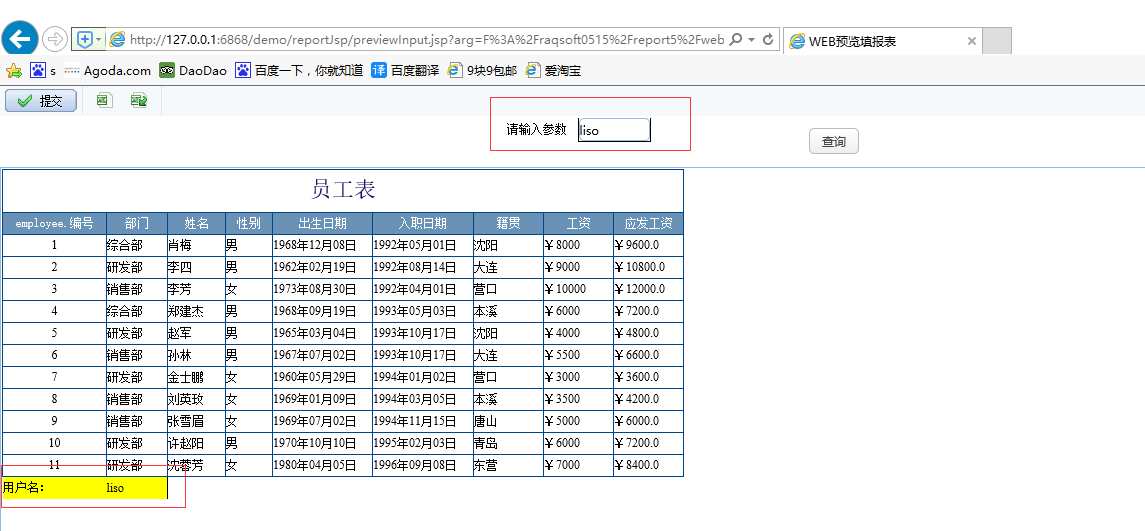Open the 百度翻译 bookmark

(x=405, y=71)
